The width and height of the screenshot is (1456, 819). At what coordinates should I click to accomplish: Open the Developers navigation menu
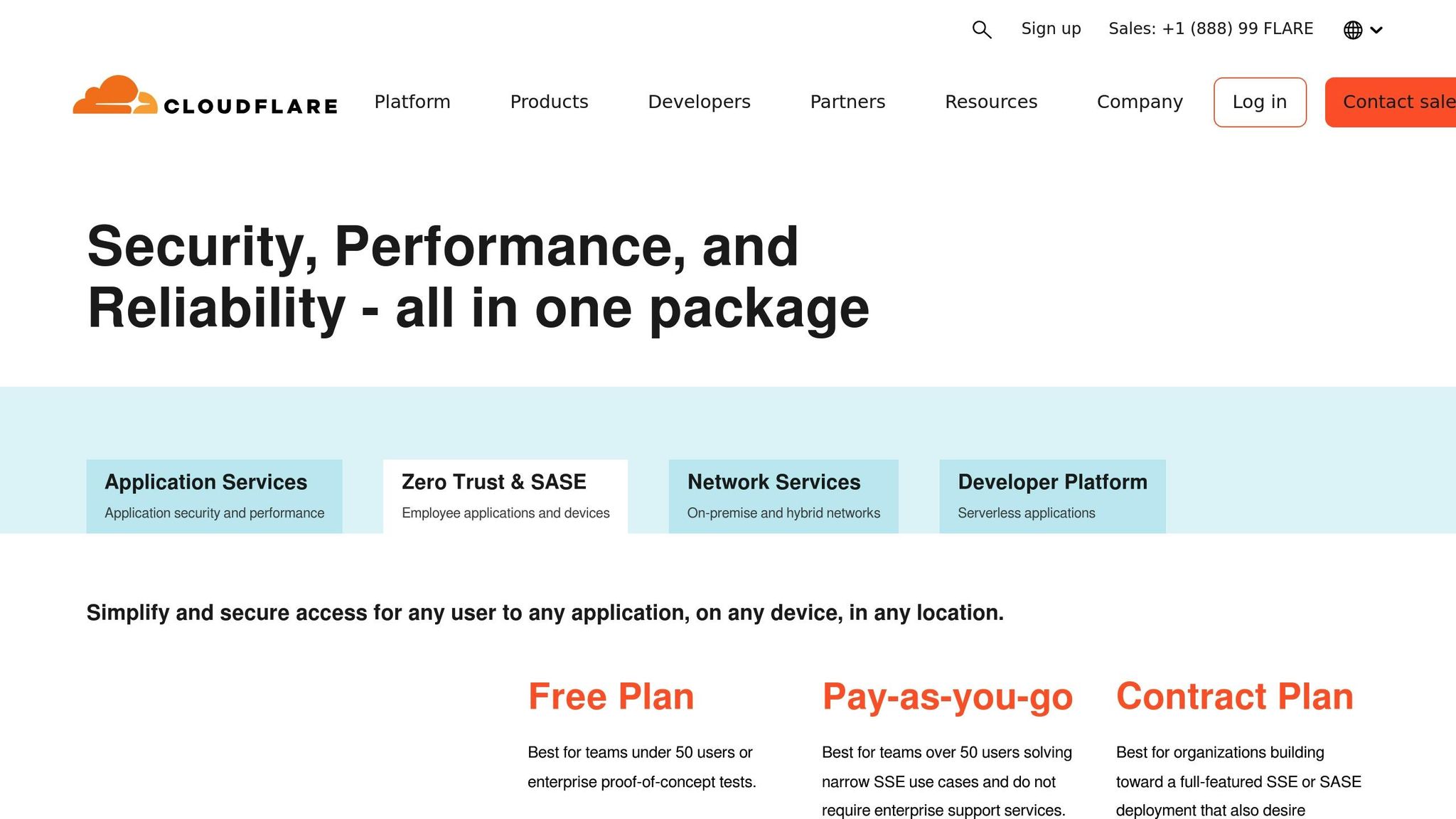(x=699, y=102)
